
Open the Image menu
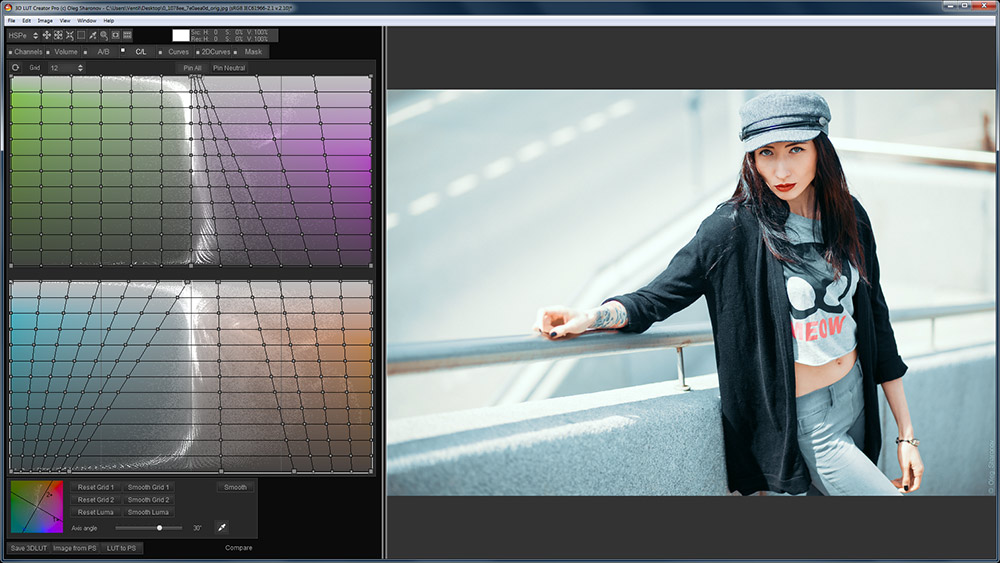coord(45,20)
